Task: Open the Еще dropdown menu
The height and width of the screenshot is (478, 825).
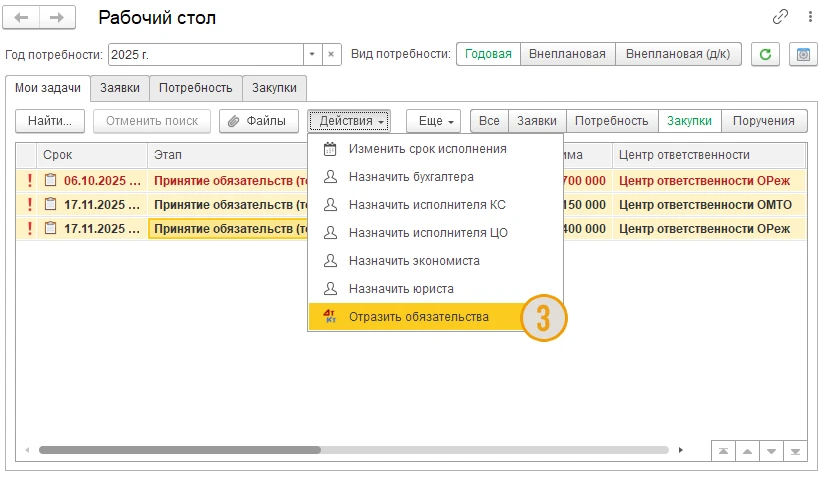Action: [x=434, y=121]
